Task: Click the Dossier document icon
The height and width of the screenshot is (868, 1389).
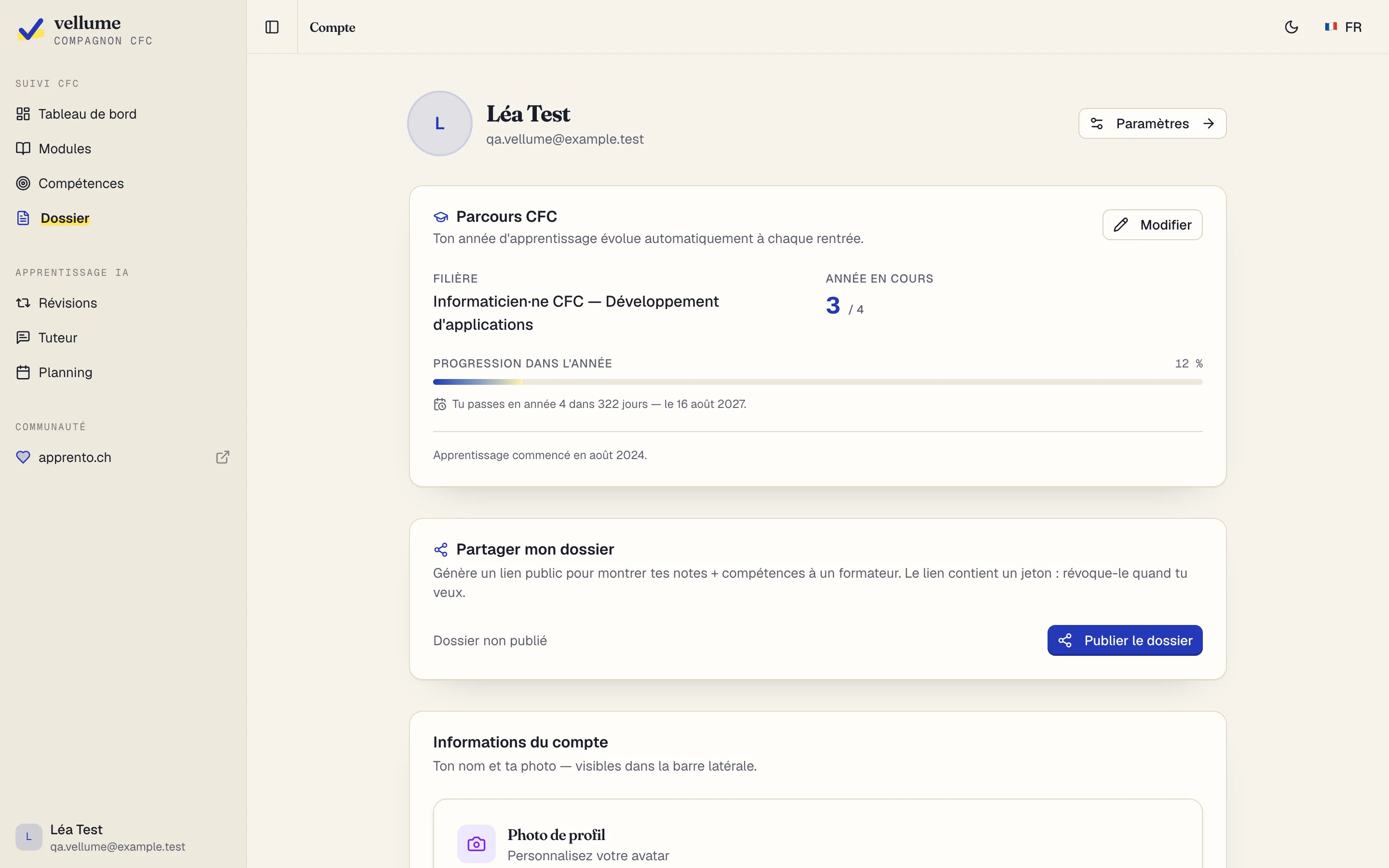Action: coord(23,218)
